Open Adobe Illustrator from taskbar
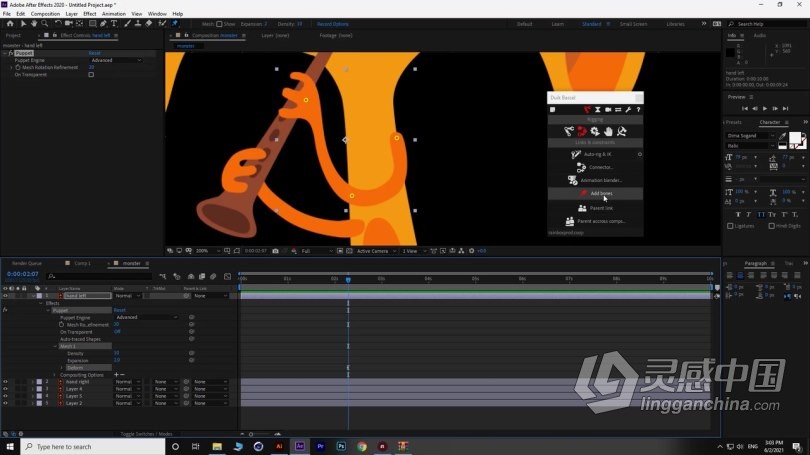 pos(279,446)
